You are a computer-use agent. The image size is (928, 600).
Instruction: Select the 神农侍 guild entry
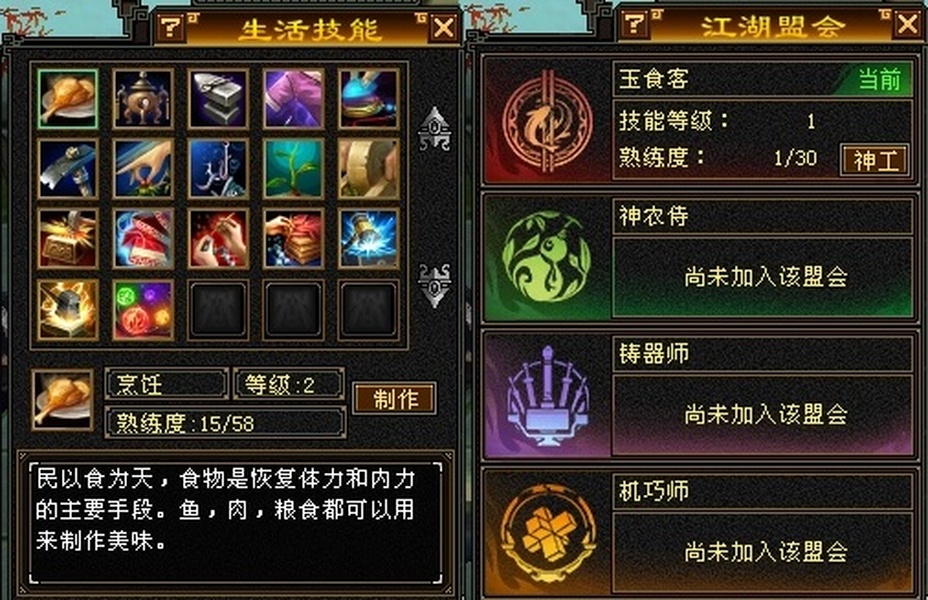click(699, 257)
